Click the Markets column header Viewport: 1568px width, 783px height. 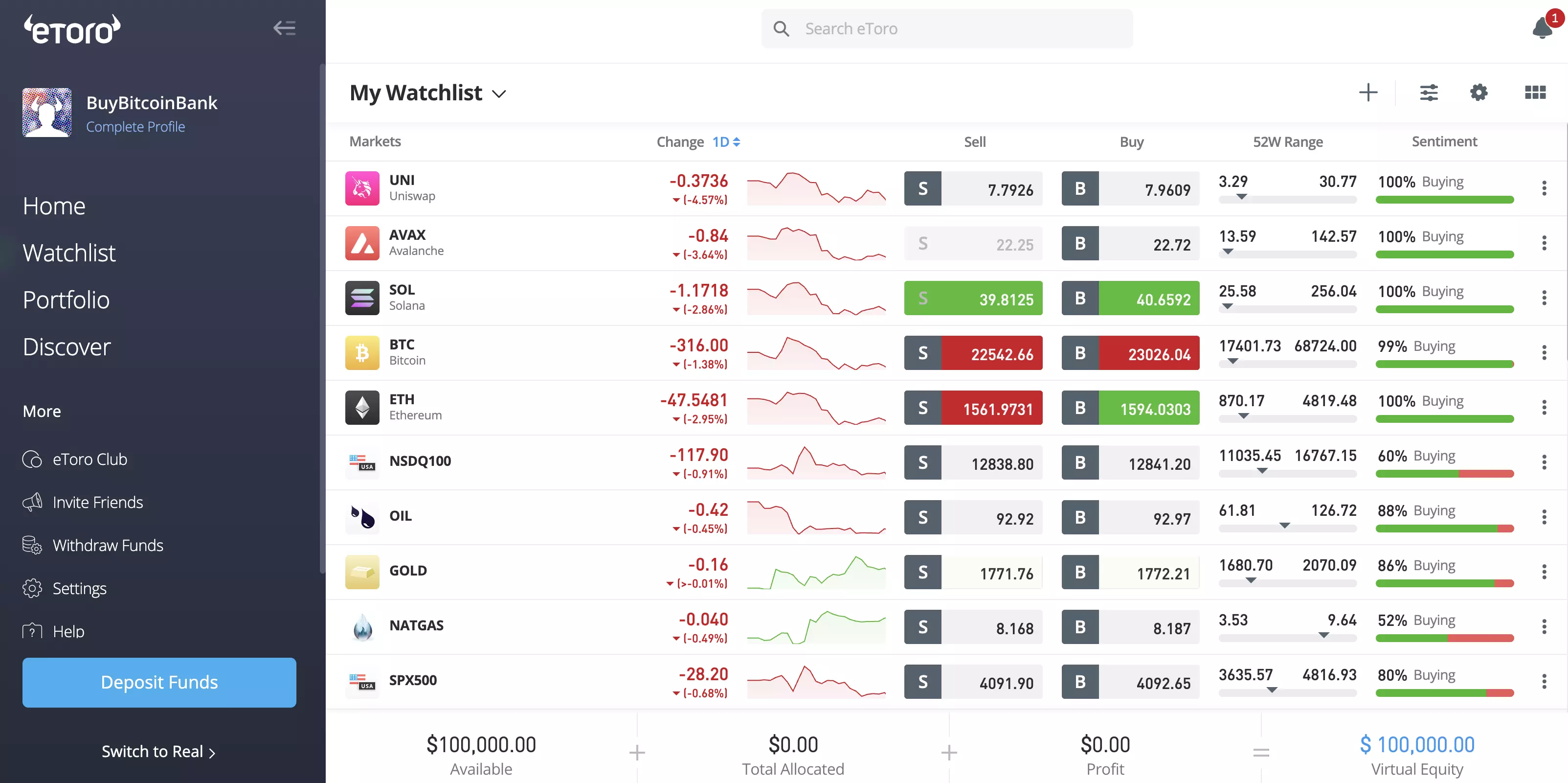pos(375,141)
